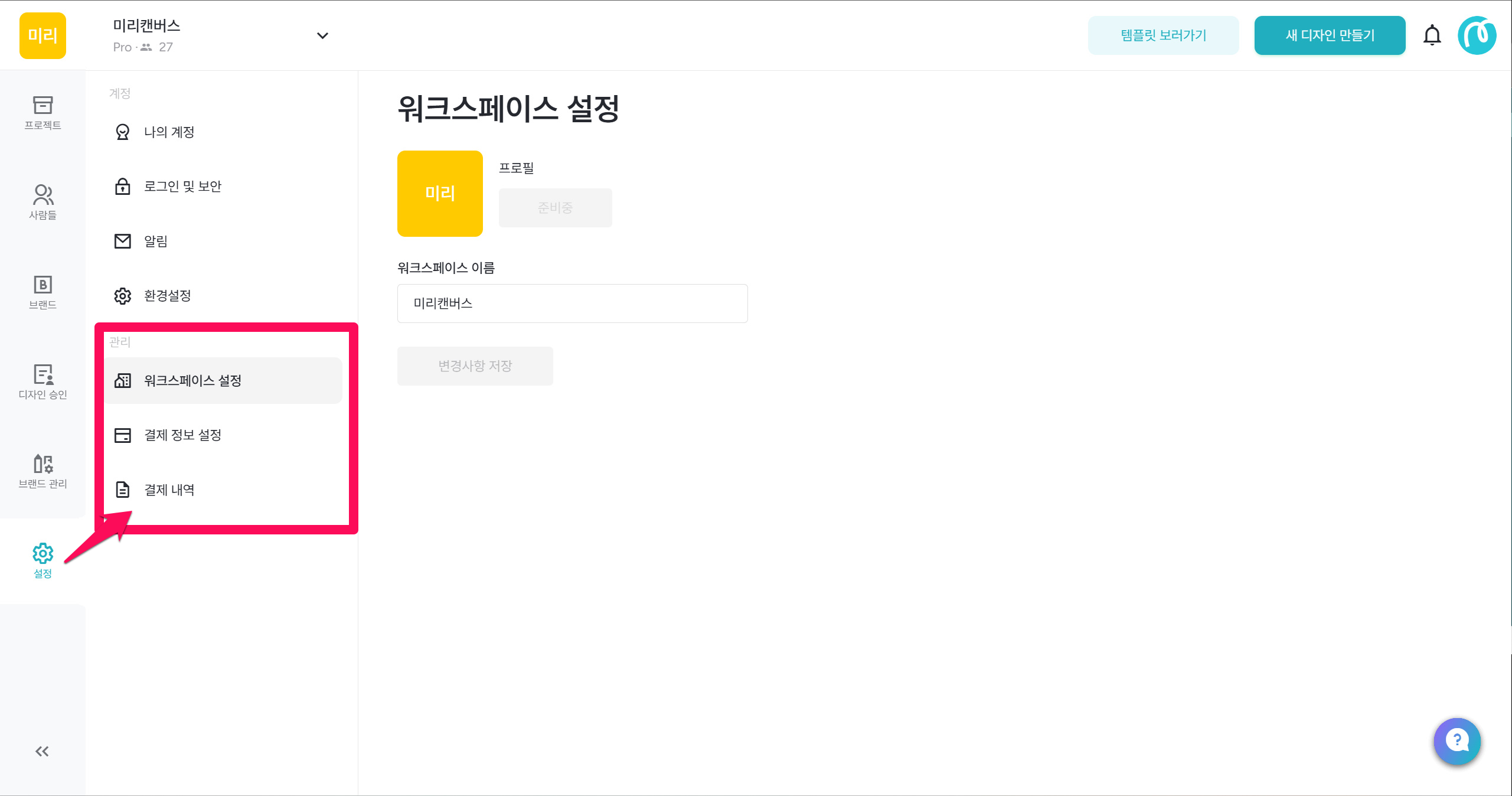The width and height of the screenshot is (1512, 796).
Task: Go to the 브랜드 sidebar icon
Action: pyautogui.click(x=43, y=292)
